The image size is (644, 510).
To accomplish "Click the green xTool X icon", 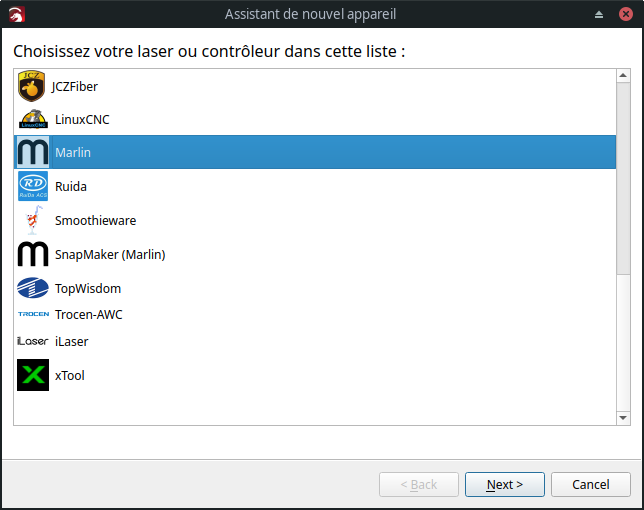I will tap(33, 375).
